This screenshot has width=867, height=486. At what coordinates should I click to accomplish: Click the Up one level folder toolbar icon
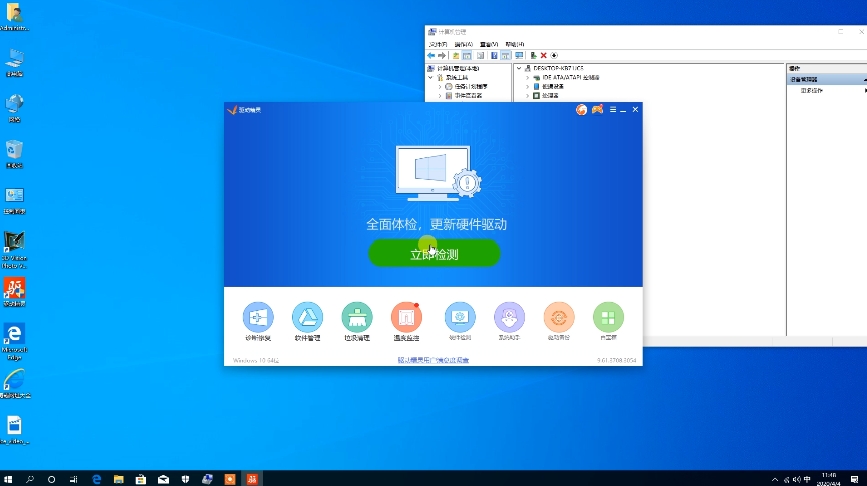click(456, 55)
